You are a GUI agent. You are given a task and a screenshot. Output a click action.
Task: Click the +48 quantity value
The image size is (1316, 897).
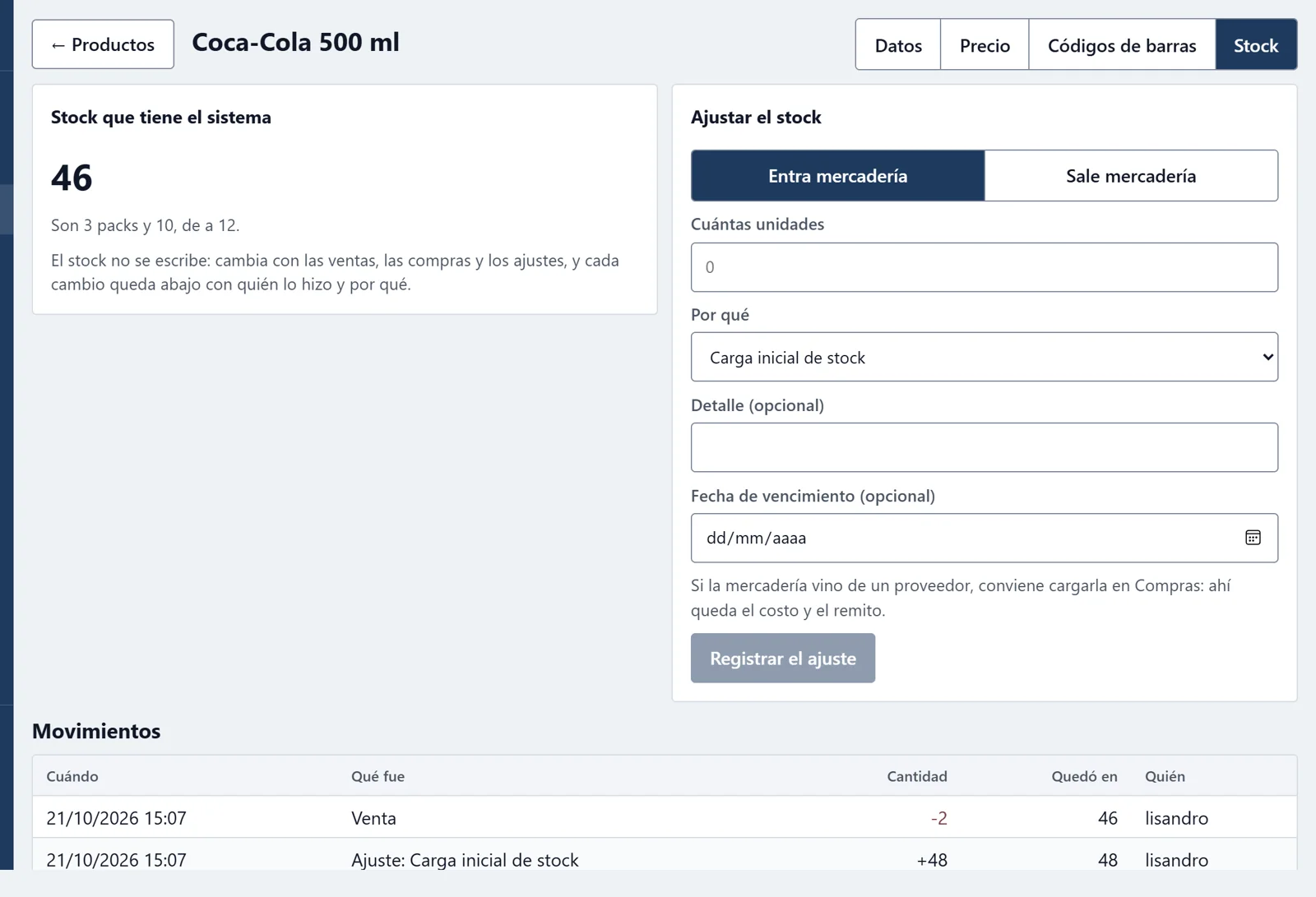pyautogui.click(x=932, y=860)
